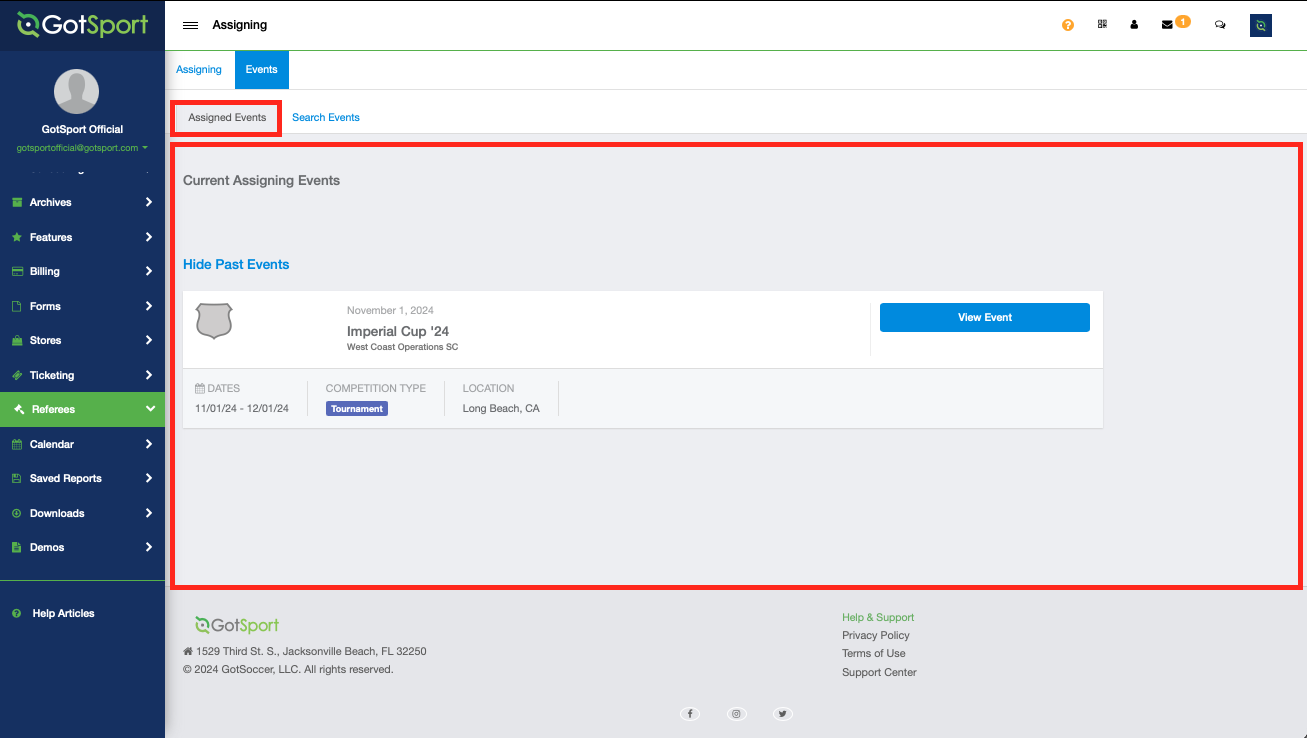
Task: Expand the Forms menu chevron
Action: 149,306
